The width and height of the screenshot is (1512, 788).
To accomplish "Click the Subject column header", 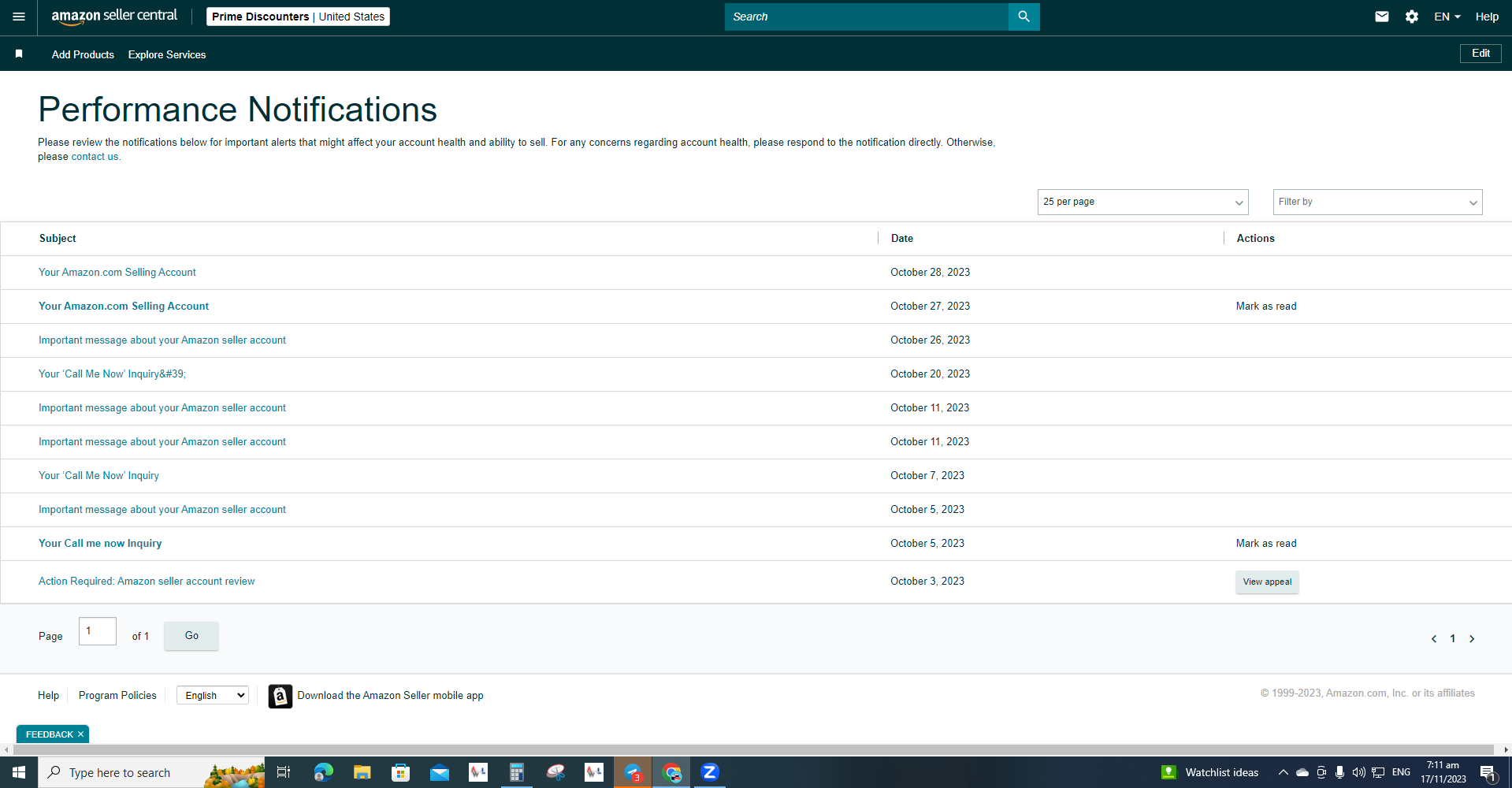I will pyautogui.click(x=58, y=238).
